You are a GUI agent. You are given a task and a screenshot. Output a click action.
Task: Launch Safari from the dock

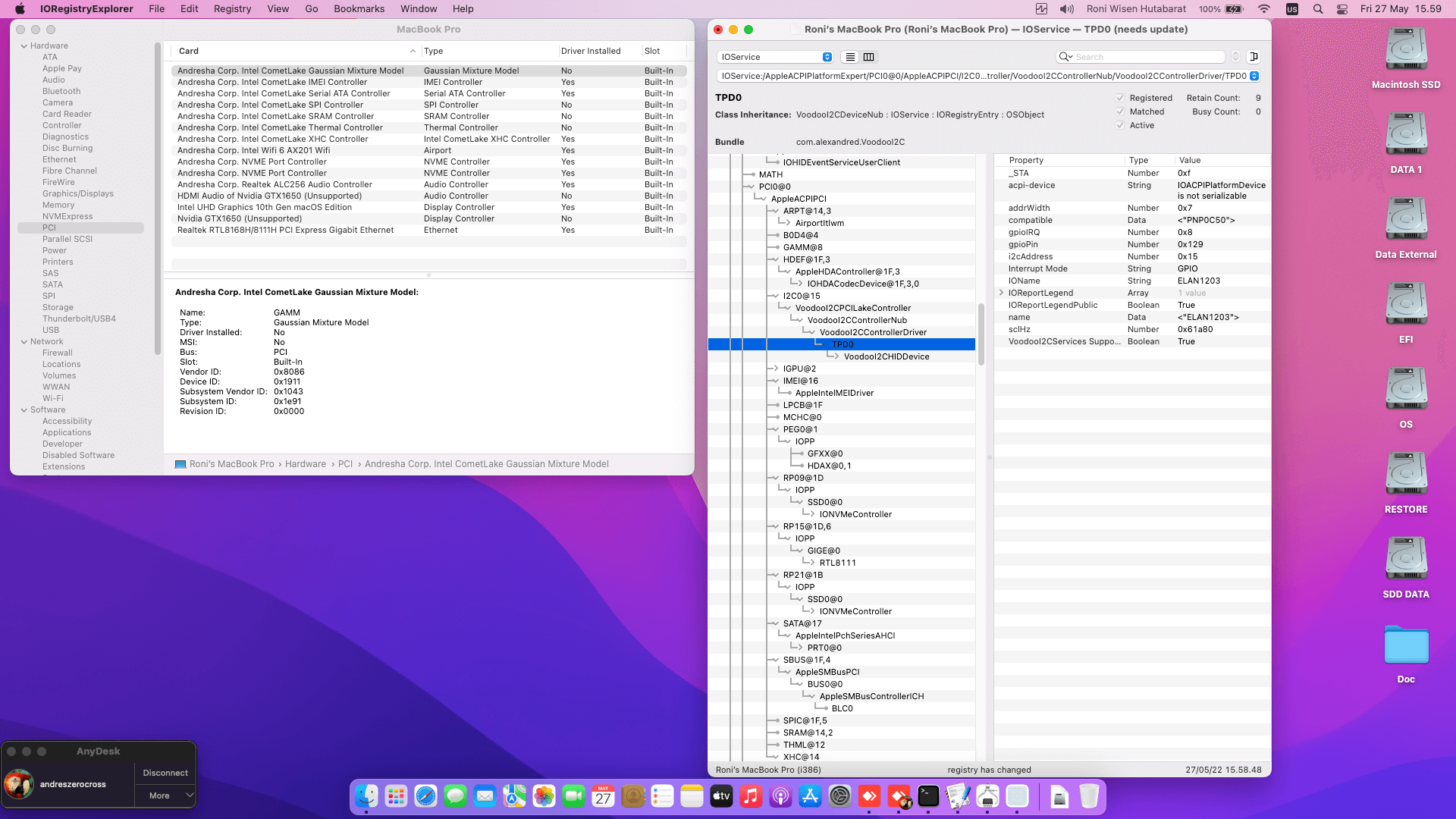(426, 796)
